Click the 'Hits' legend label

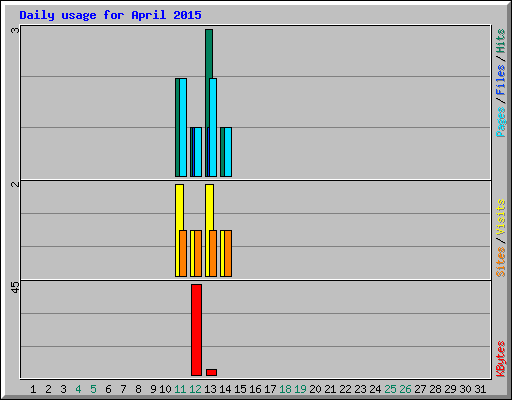tap(501, 41)
